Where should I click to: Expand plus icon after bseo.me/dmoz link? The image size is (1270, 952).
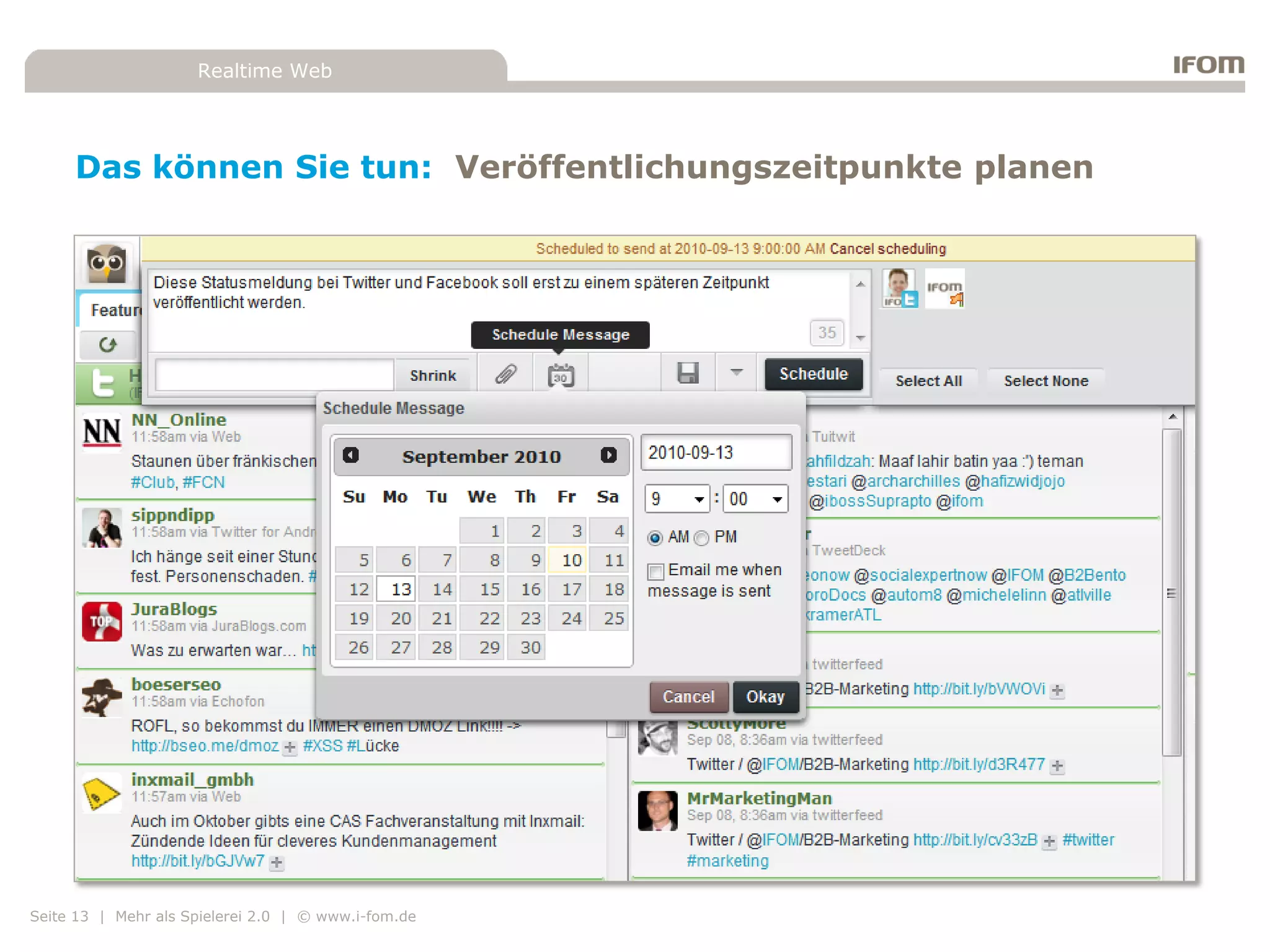[x=290, y=747]
